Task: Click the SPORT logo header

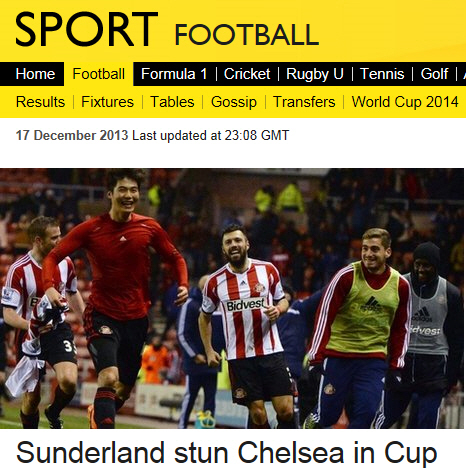Action: click(x=86, y=29)
